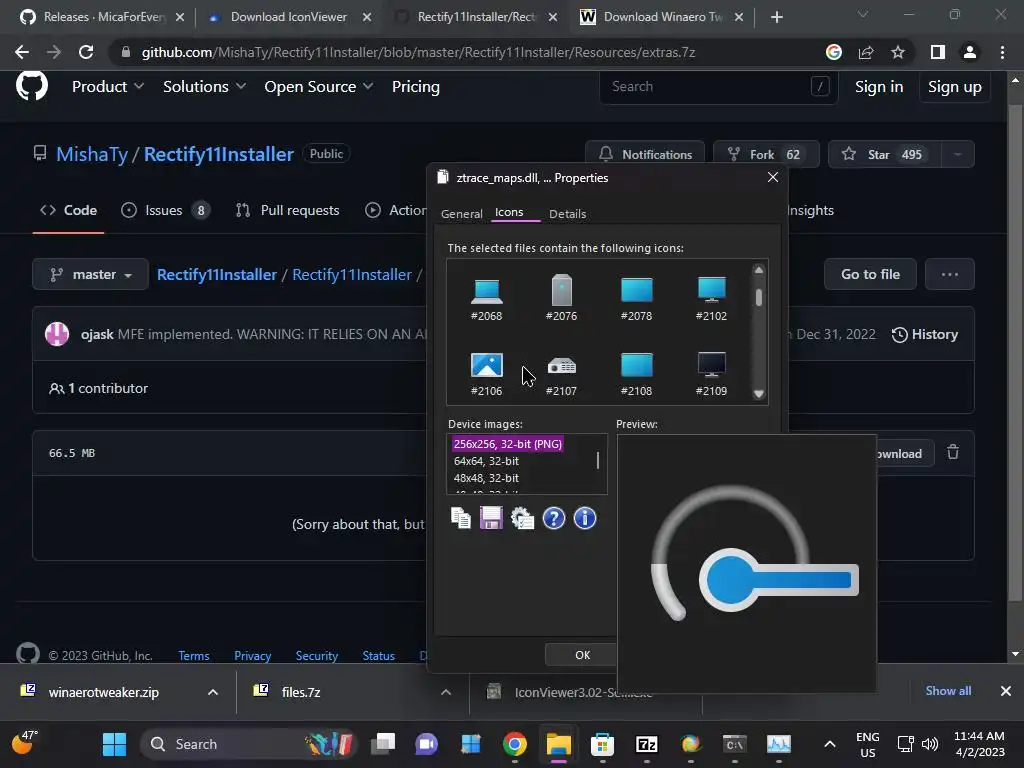Open Pricing page on GitHub
This screenshot has width=1024, height=768.
tap(415, 87)
